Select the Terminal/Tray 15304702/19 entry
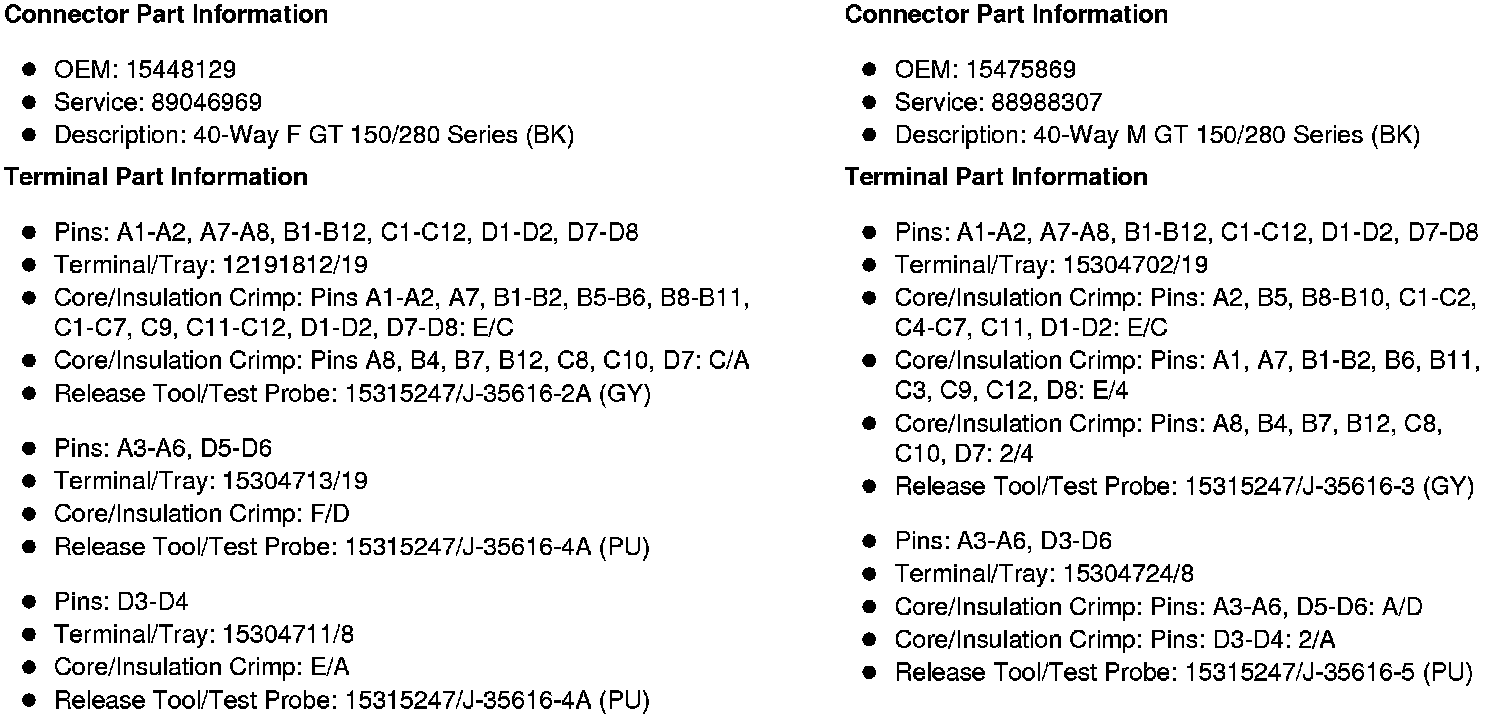 pyautogui.click(x=1051, y=265)
